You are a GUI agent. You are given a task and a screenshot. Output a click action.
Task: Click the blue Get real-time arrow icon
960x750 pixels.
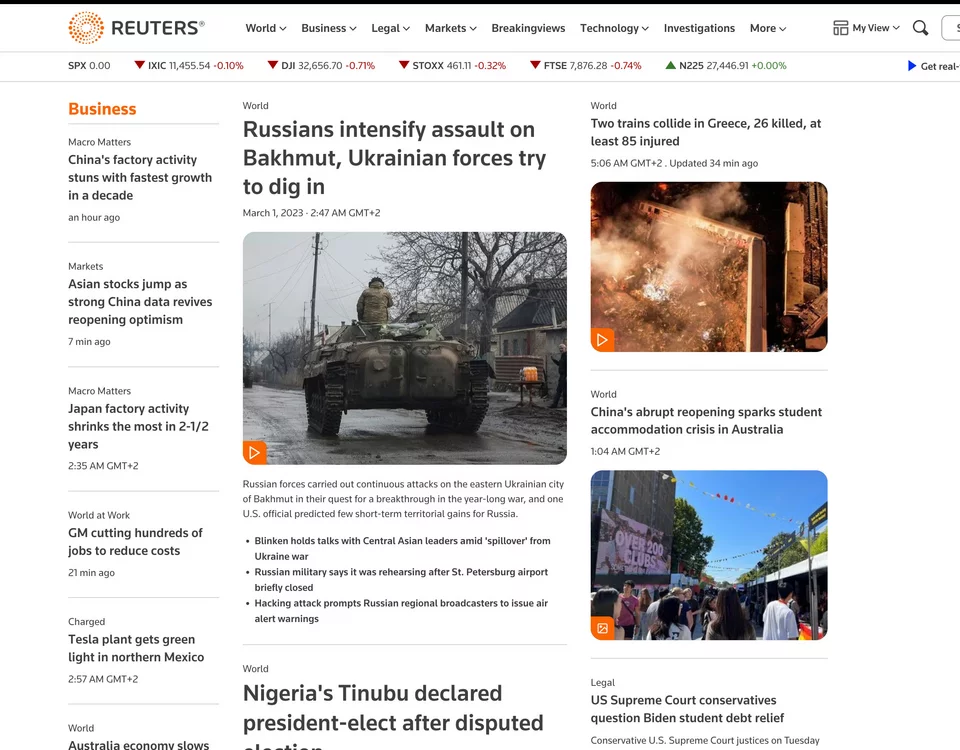coord(912,66)
